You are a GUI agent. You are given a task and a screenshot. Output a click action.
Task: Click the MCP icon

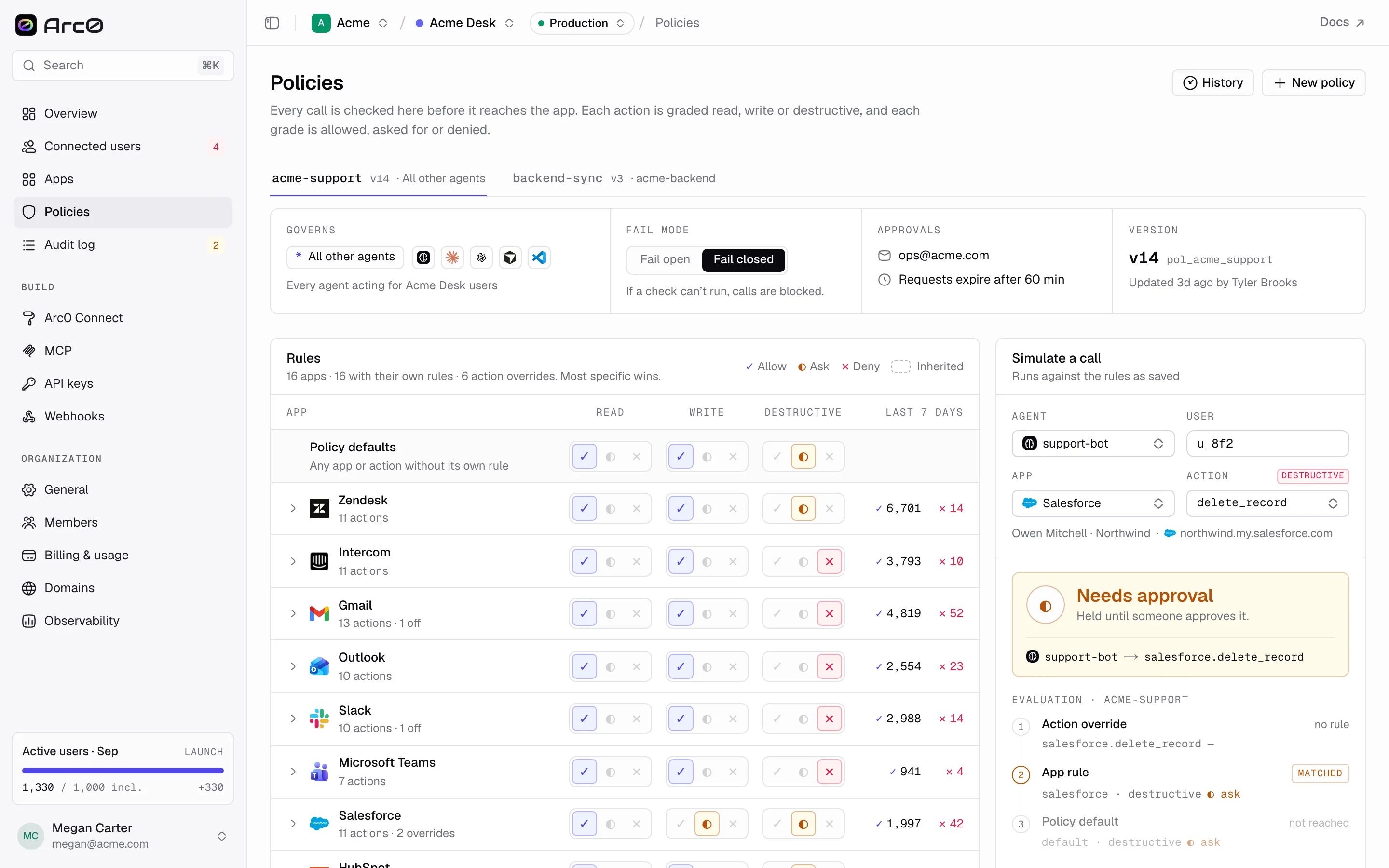[x=29, y=351]
